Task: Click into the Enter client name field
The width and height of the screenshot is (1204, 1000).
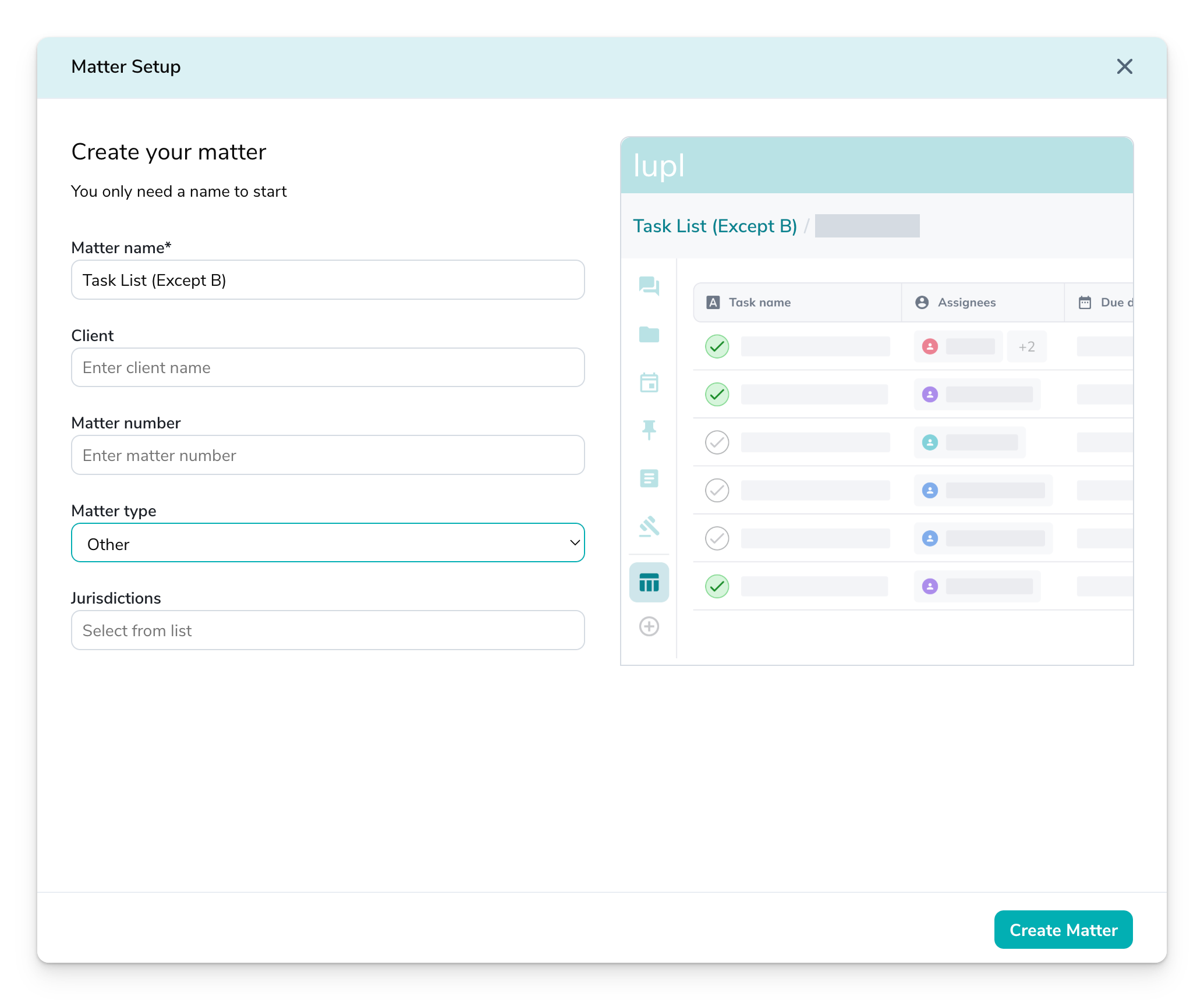Action: coord(328,368)
